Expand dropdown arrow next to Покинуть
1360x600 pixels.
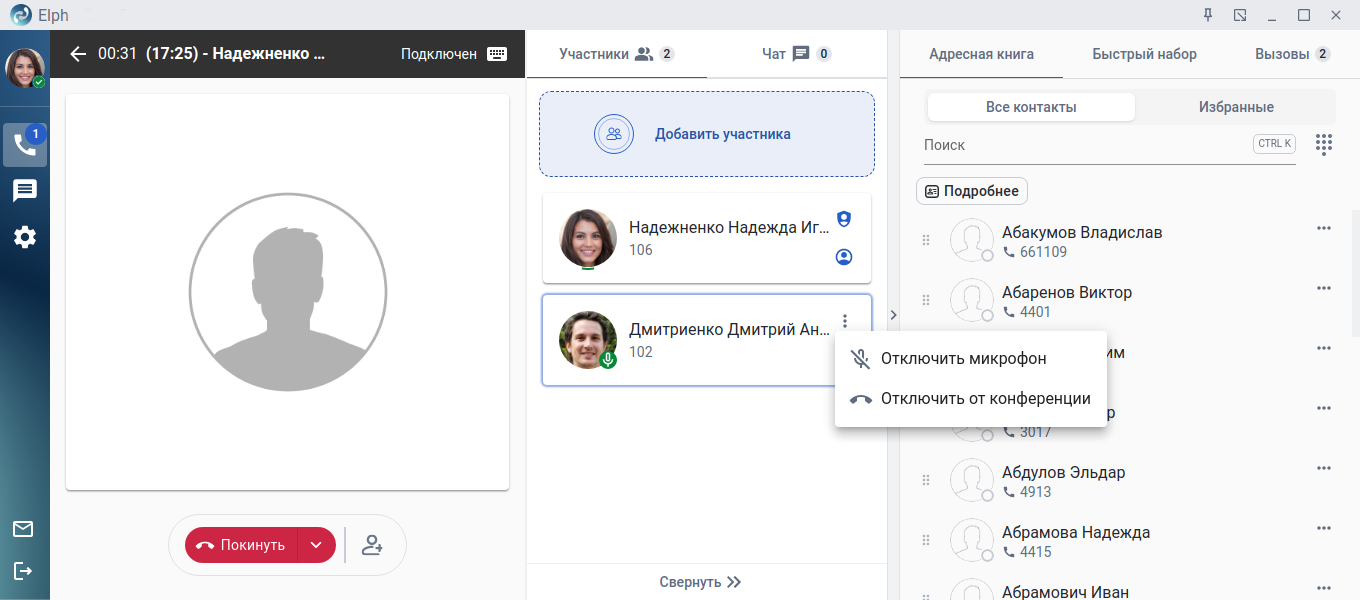pyautogui.click(x=316, y=545)
